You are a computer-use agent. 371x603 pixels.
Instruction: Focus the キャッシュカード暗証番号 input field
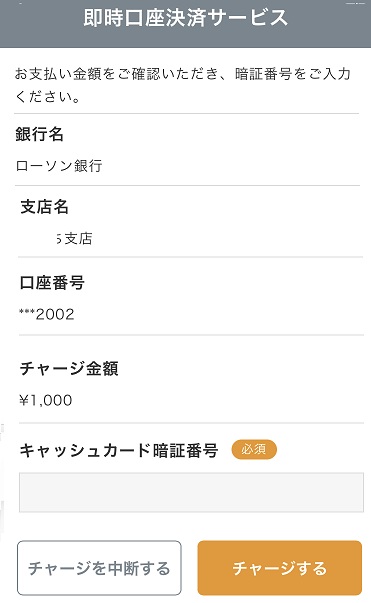(191, 492)
